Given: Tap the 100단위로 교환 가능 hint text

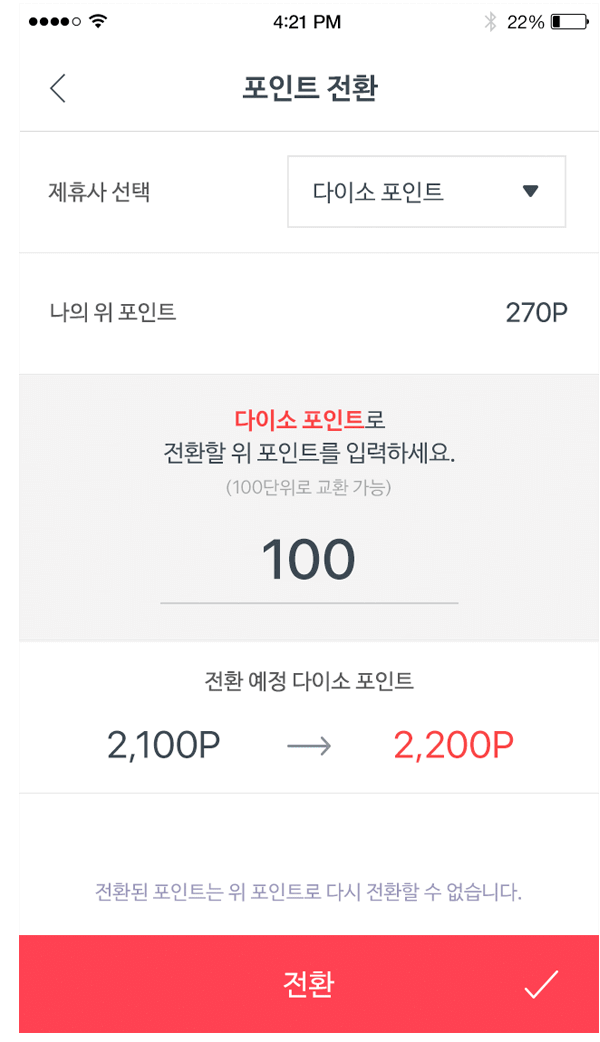Looking at the screenshot, I should [x=309, y=488].
